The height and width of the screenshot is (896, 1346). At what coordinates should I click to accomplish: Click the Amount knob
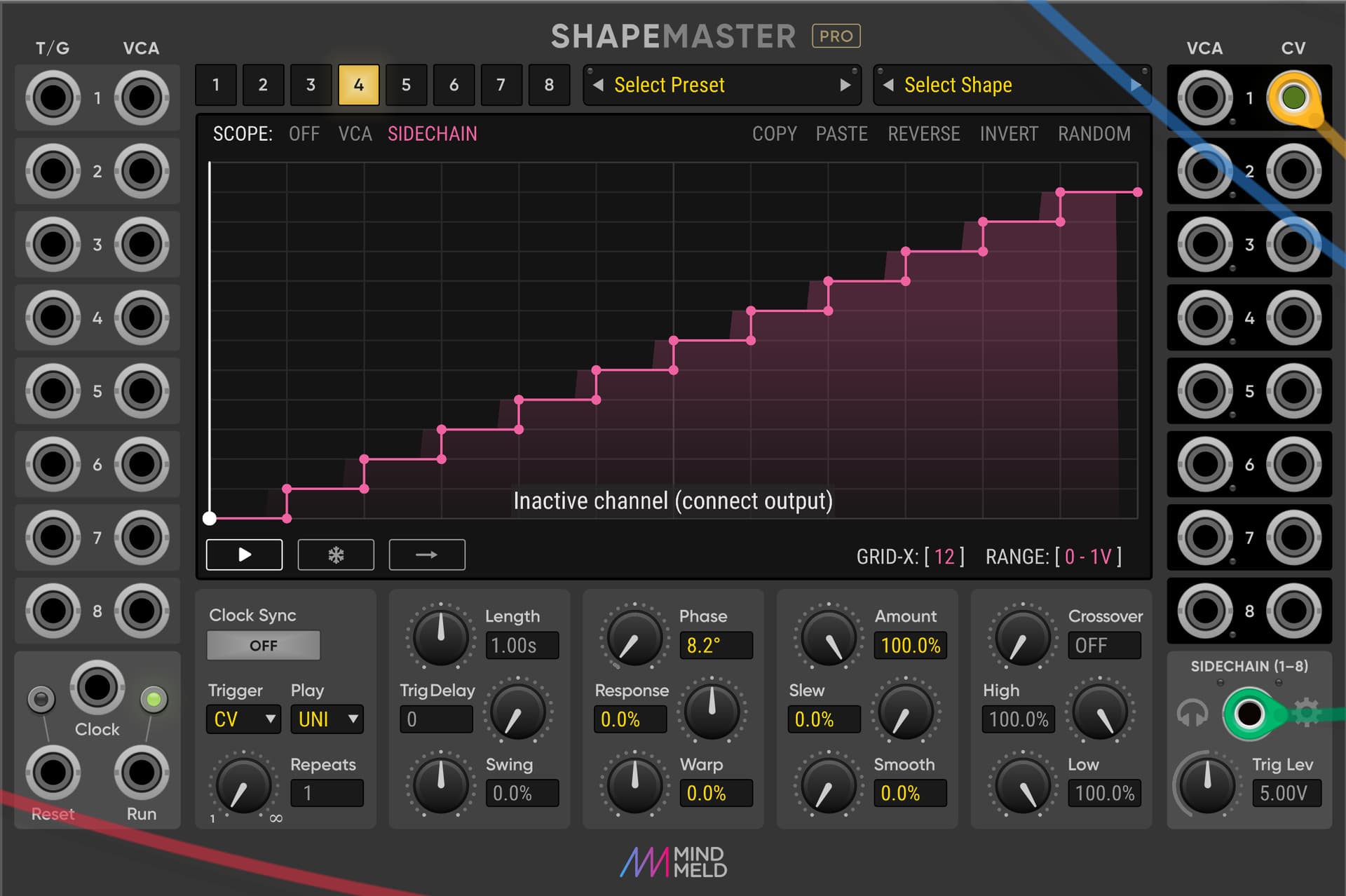point(828,637)
